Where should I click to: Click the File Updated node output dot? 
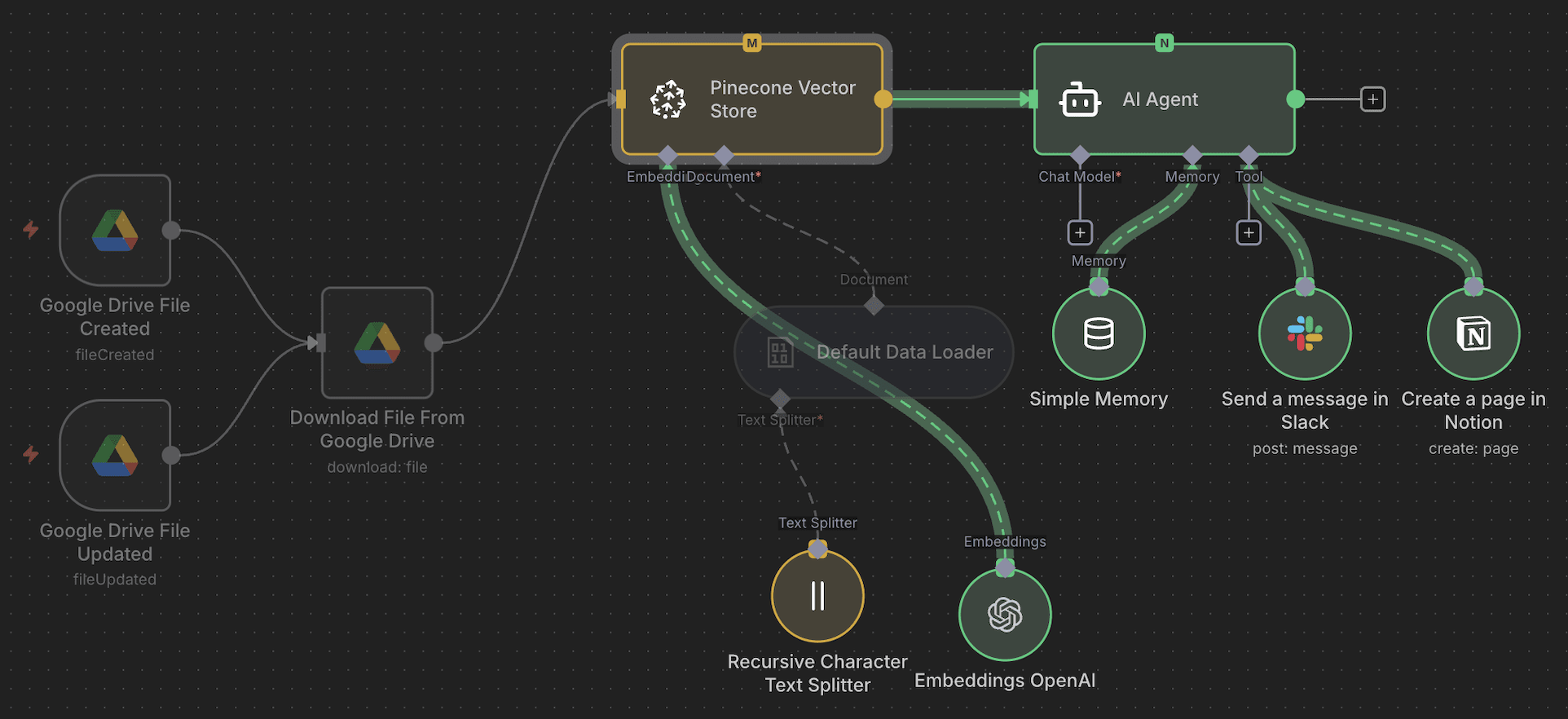(x=171, y=455)
